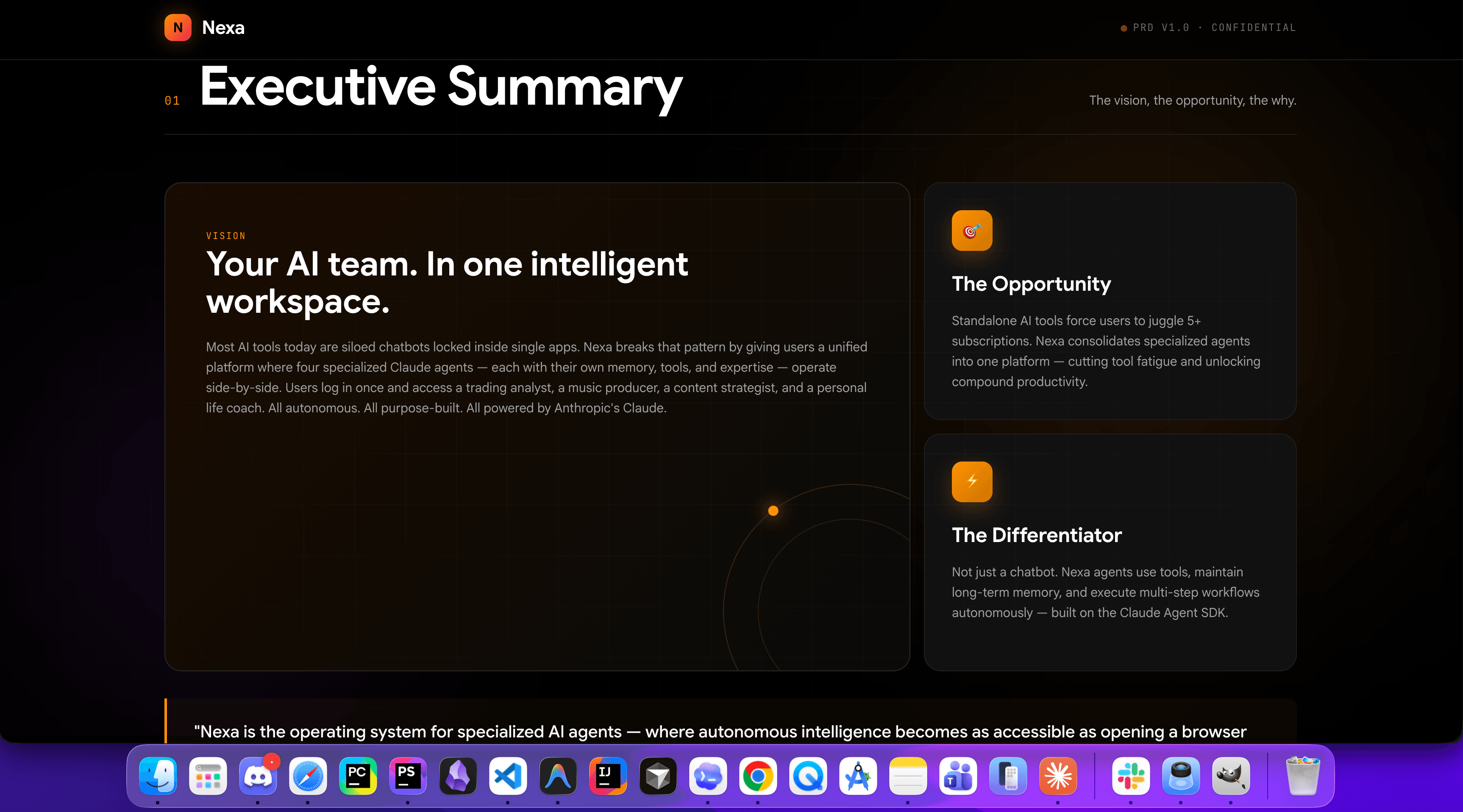Click the orange "01" section number
This screenshot has height=812, width=1463.
(x=172, y=100)
